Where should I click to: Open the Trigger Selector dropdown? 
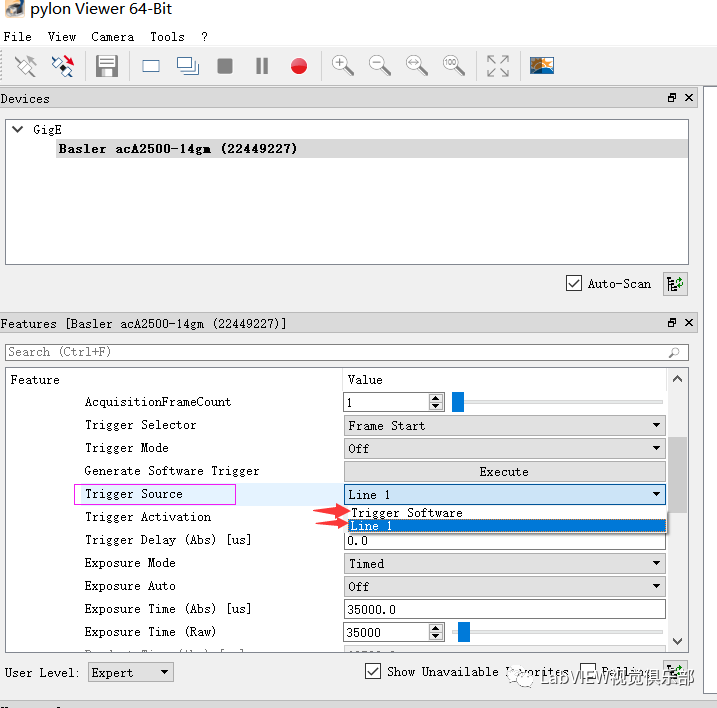504,426
